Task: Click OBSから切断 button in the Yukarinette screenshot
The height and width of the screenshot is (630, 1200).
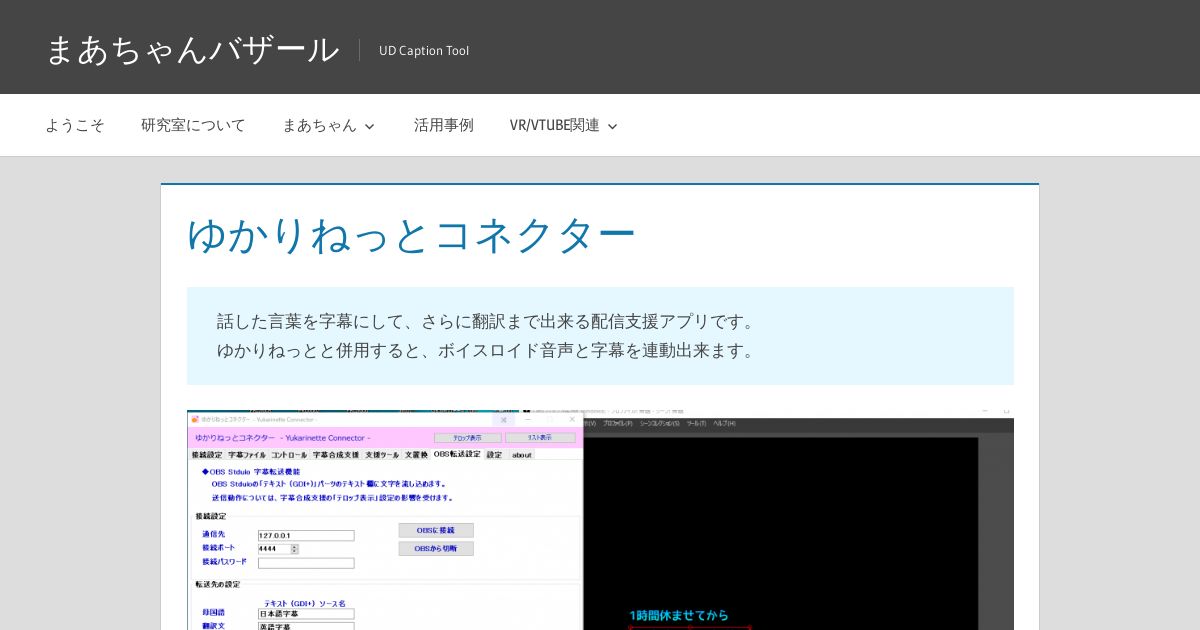Action: pyautogui.click(x=436, y=548)
